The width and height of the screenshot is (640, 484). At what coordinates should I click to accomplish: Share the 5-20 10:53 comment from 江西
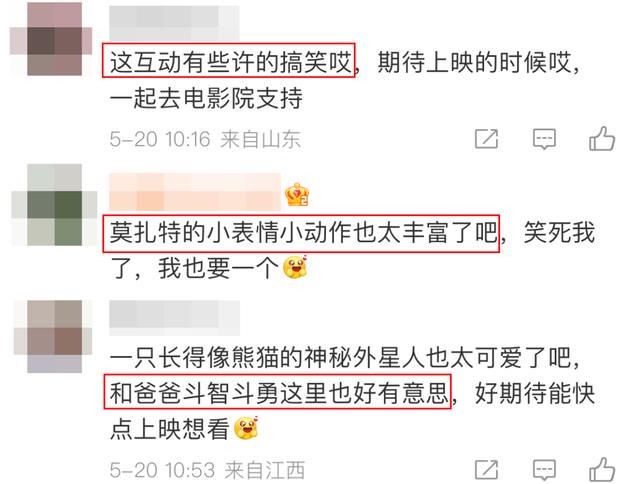487,469
